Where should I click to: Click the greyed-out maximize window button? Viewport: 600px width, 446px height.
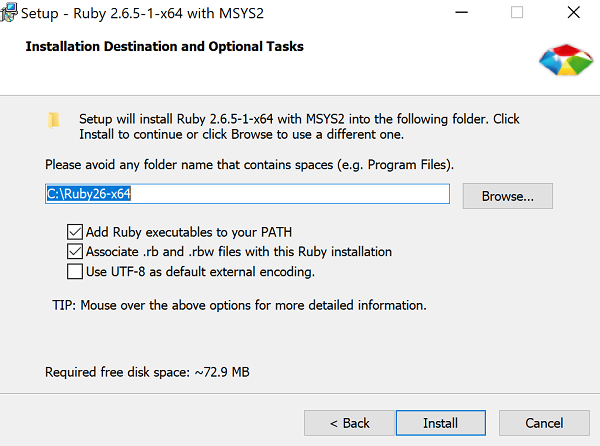517,13
